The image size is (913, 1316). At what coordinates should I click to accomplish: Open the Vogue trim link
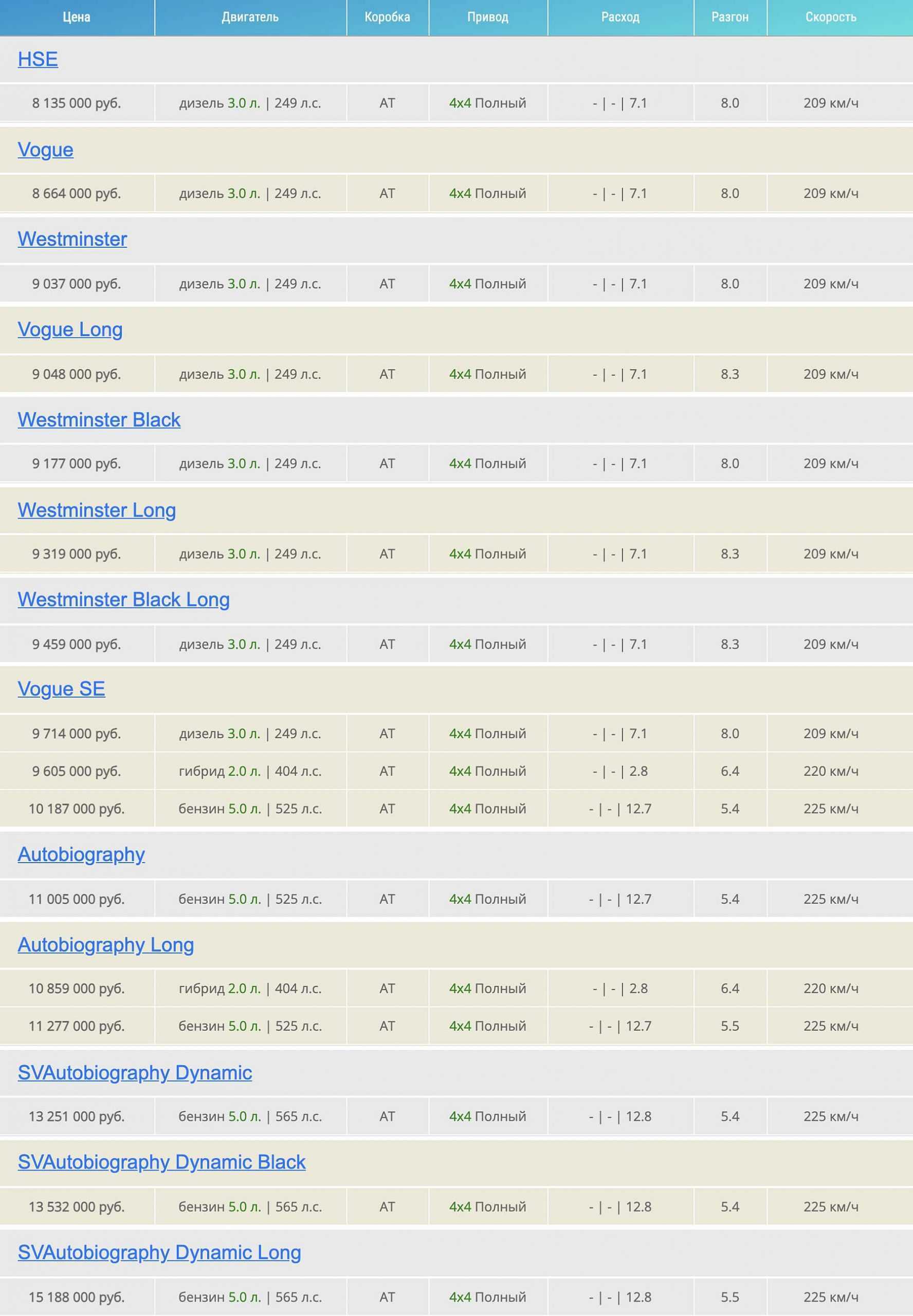tap(45, 150)
